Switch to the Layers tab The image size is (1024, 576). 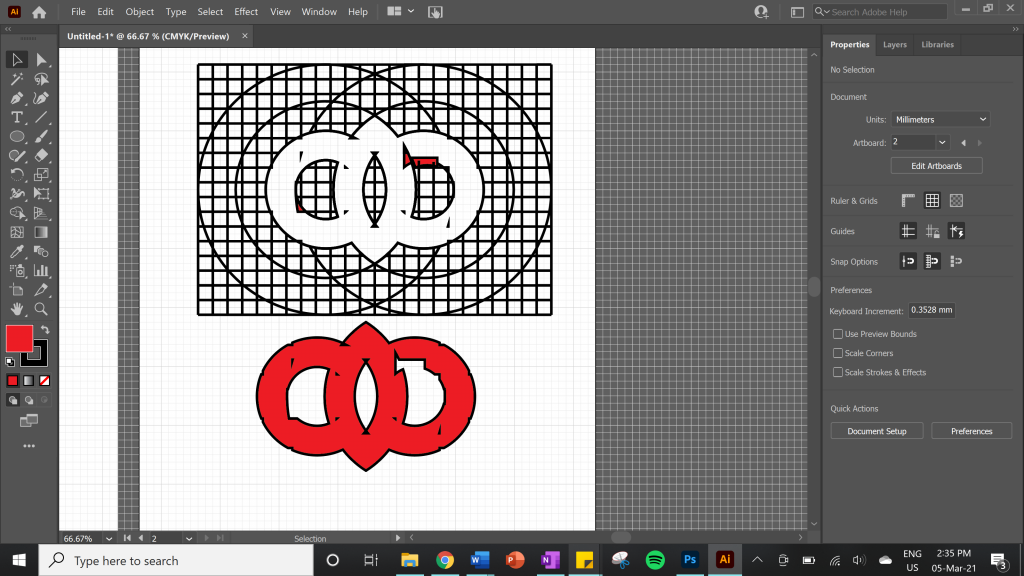(x=895, y=44)
